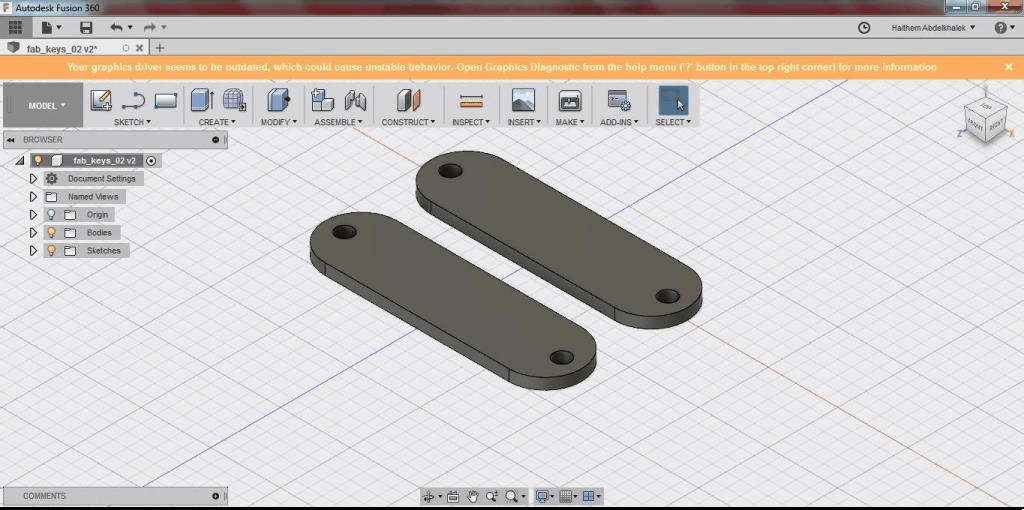1024x510 pixels.
Task: Click the New Component assemble icon
Action: click(x=323, y=100)
